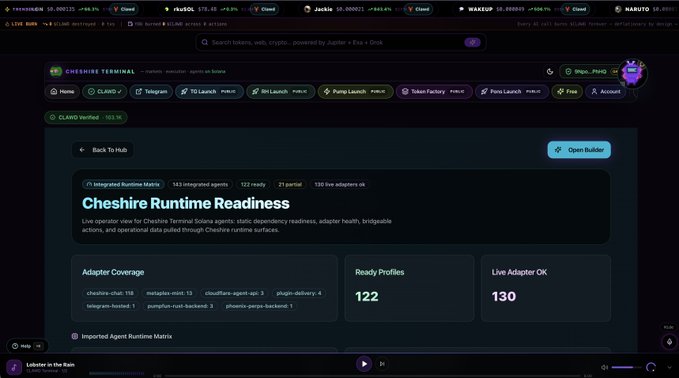The image size is (679, 378).
Task: Open the Account tab
Action: (x=606, y=91)
